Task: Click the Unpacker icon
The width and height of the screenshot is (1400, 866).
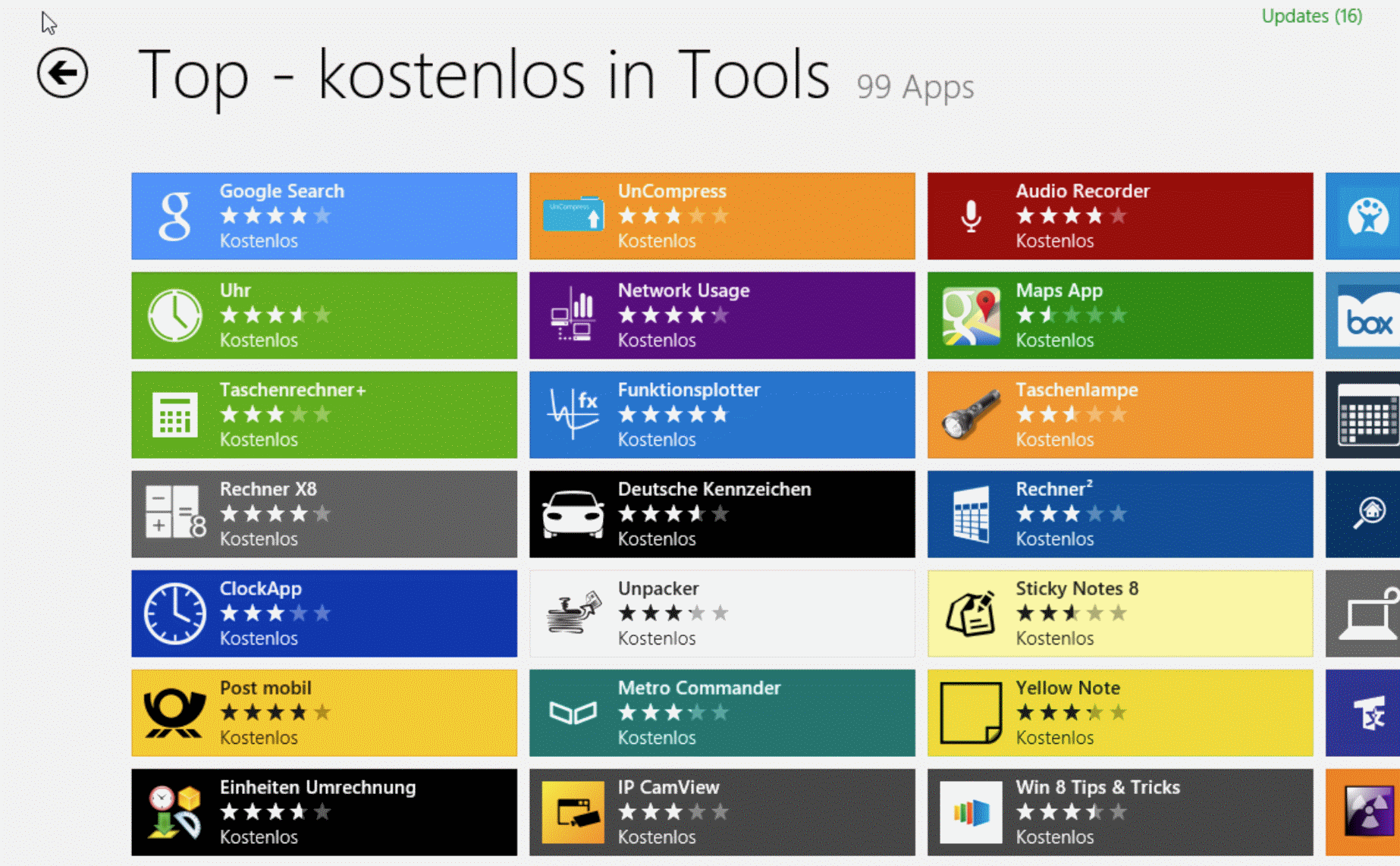Action: click(x=573, y=613)
